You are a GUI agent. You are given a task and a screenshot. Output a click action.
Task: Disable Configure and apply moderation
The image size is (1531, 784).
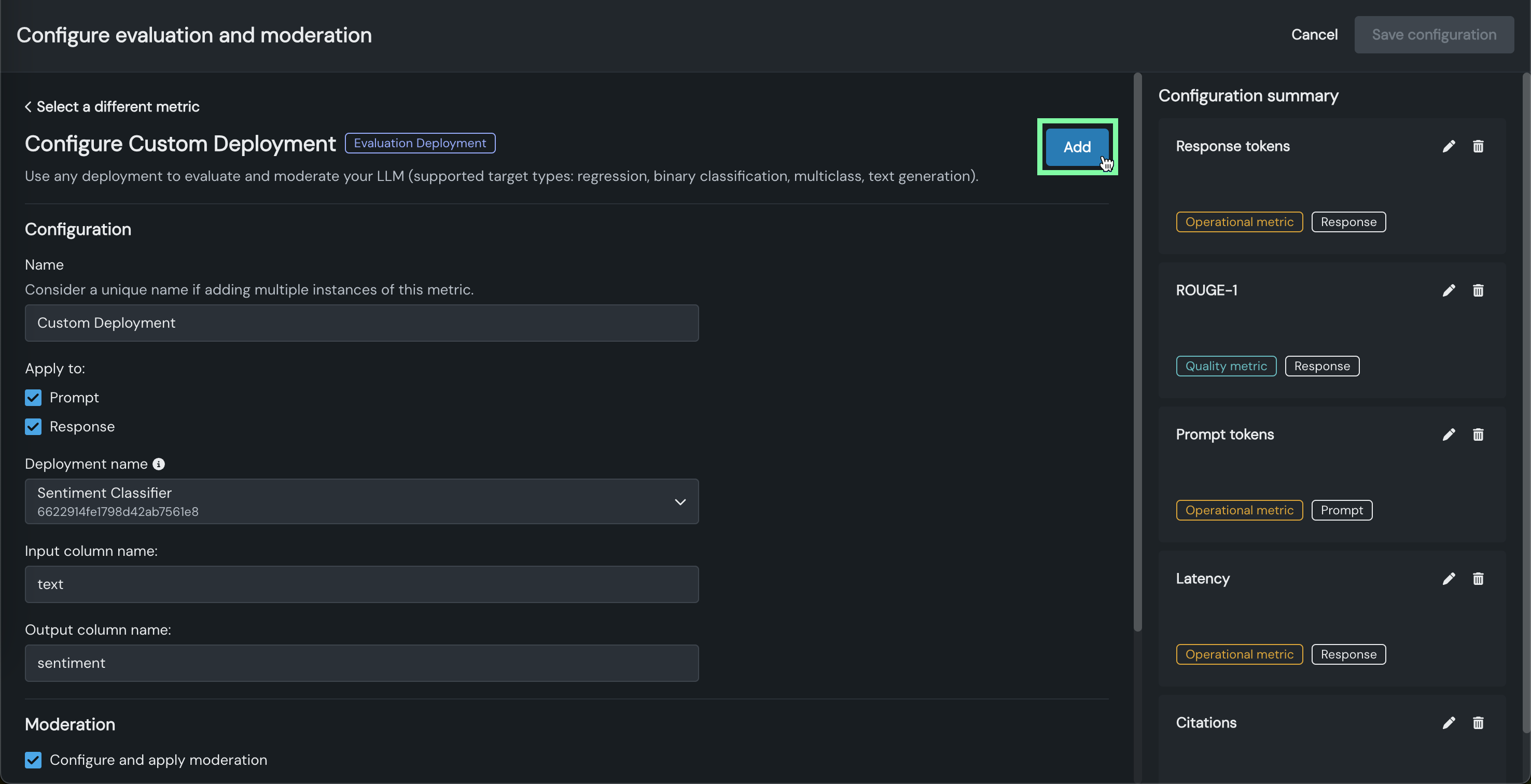[33, 759]
